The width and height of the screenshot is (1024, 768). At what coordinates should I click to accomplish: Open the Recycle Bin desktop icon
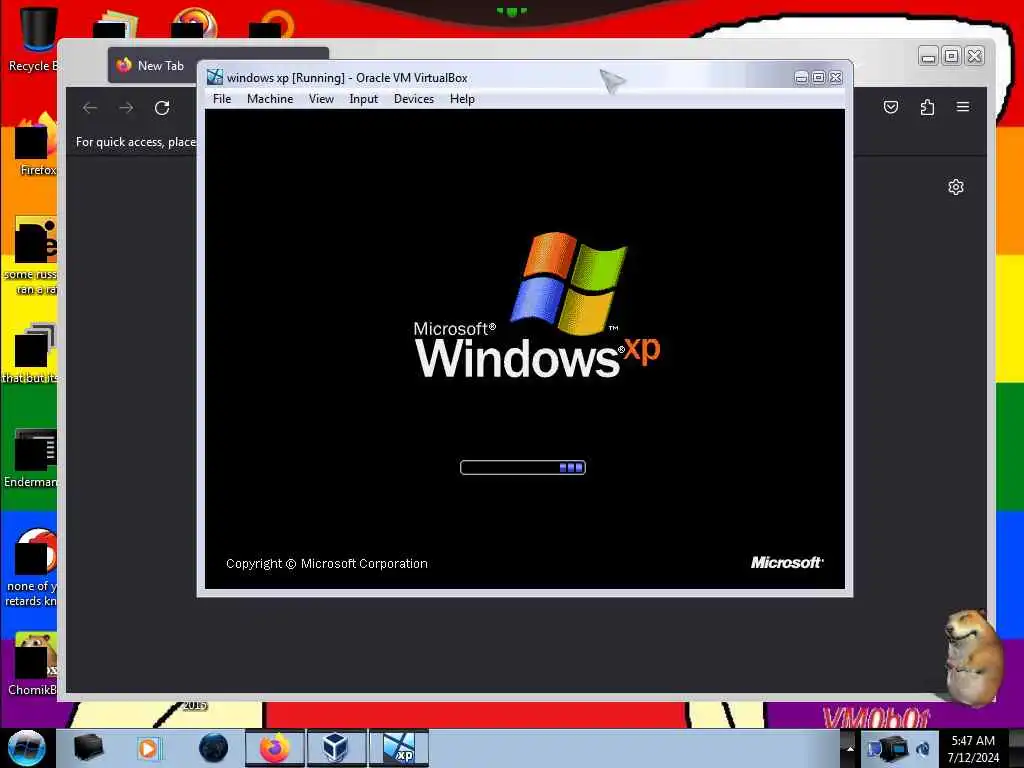pyautogui.click(x=34, y=39)
